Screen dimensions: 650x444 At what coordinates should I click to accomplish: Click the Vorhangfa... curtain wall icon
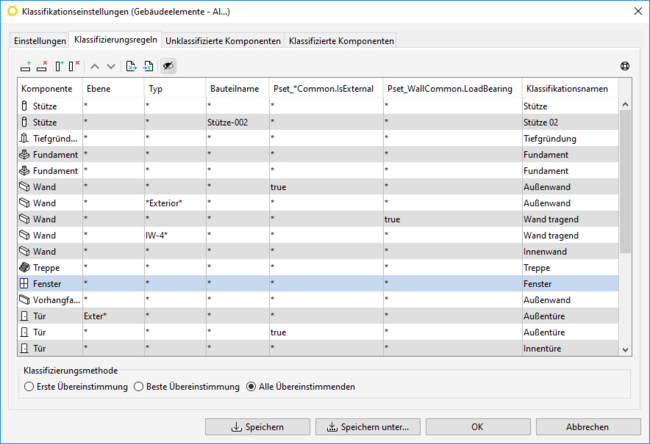[24, 300]
